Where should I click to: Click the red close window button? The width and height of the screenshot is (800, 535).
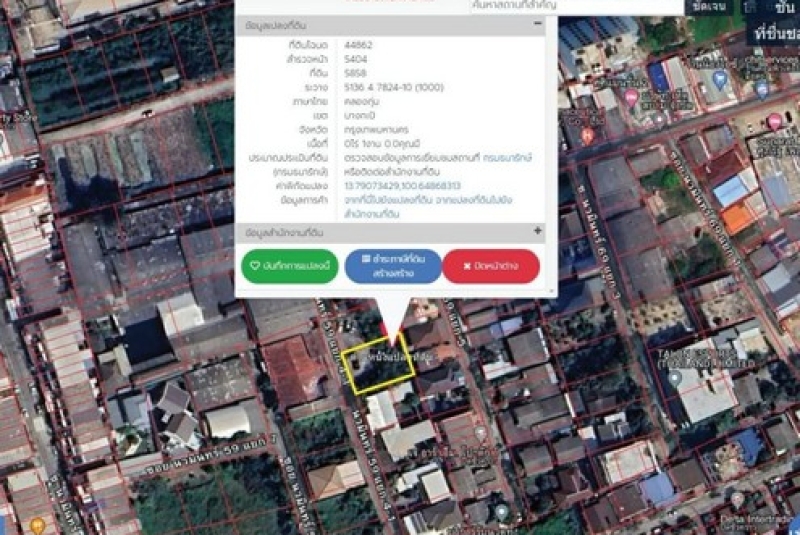(491, 266)
